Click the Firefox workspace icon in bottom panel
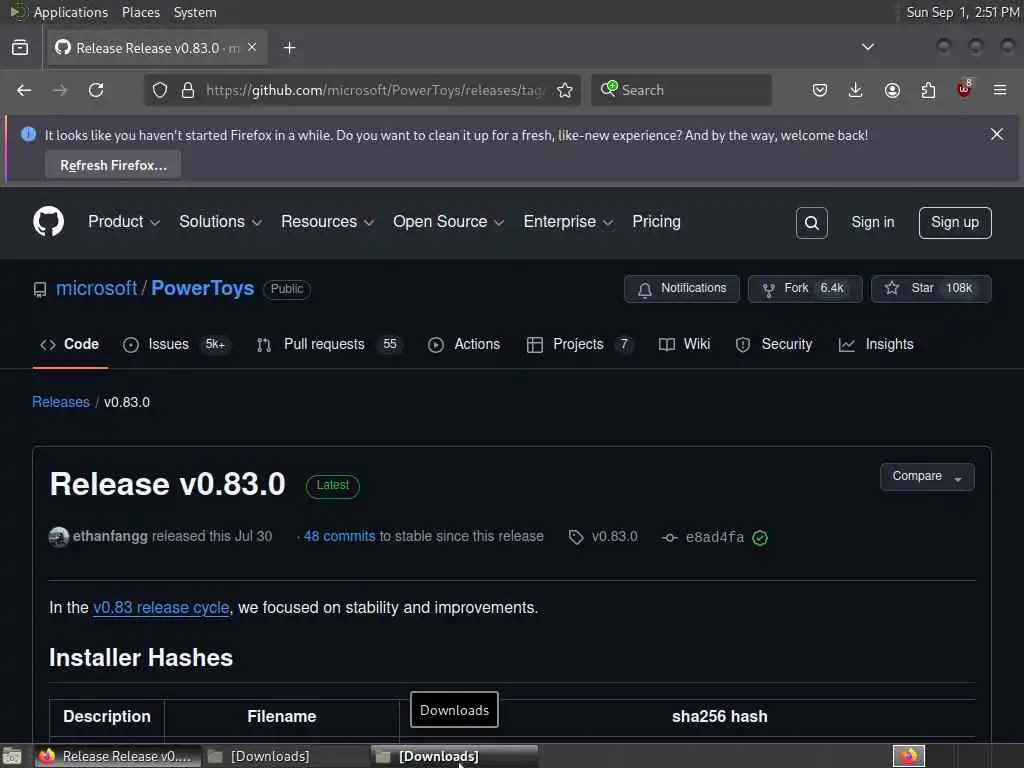The width and height of the screenshot is (1024, 768). coord(909,756)
